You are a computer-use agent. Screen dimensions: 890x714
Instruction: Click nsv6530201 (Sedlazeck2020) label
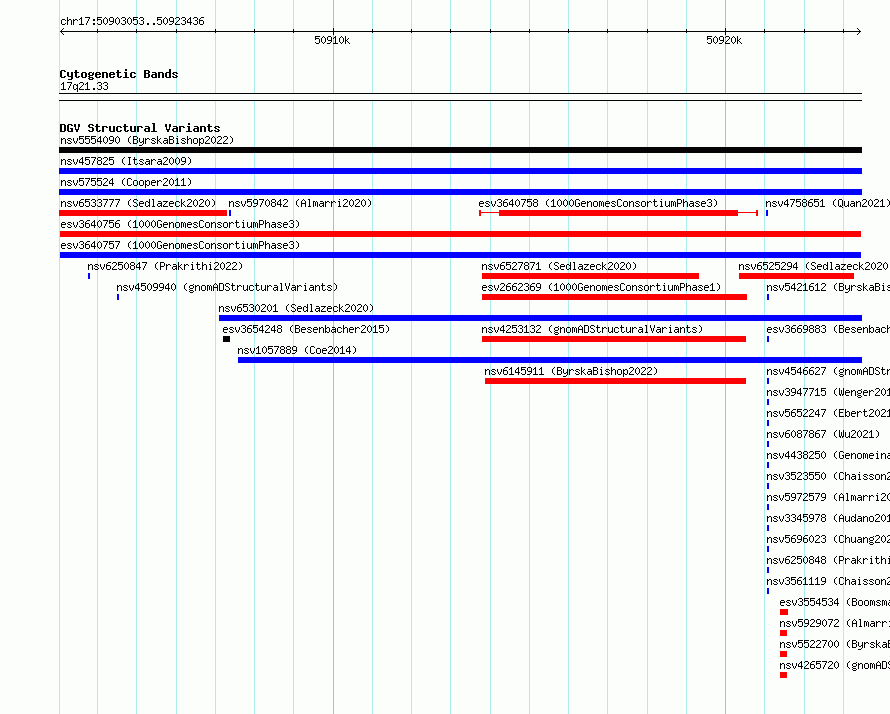coord(296,308)
